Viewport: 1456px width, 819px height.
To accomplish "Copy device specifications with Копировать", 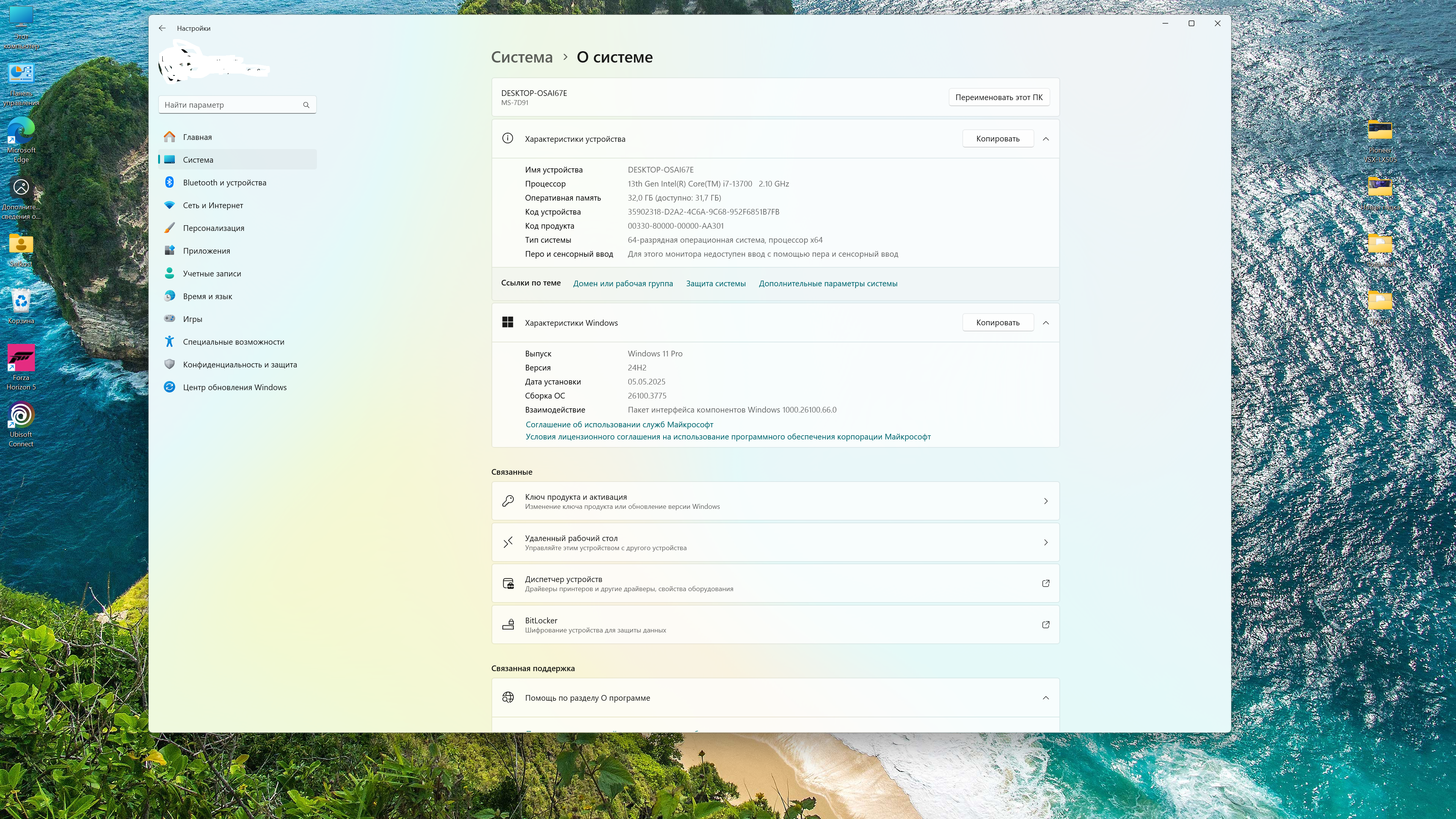I will point(998,139).
